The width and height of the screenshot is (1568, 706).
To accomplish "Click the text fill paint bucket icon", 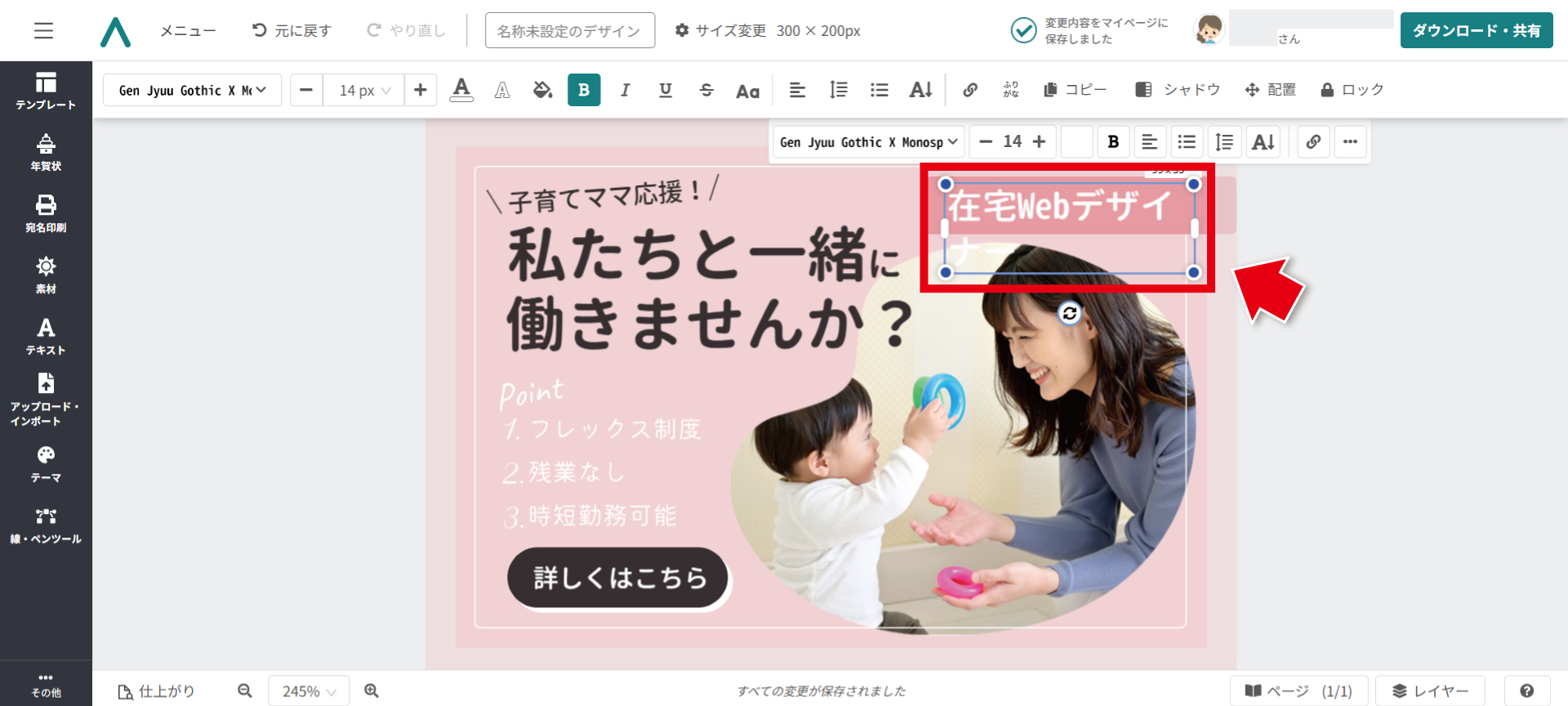I will [x=542, y=90].
